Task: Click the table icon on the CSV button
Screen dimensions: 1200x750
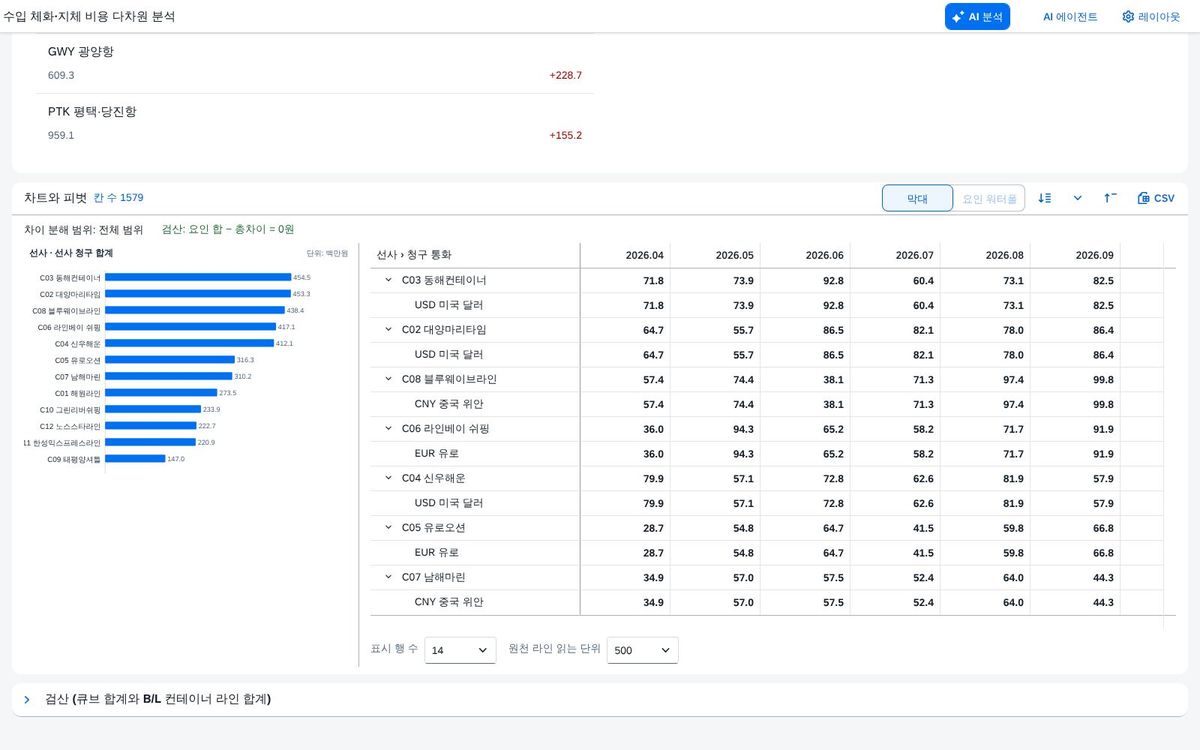Action: [x=1144, y=198]
